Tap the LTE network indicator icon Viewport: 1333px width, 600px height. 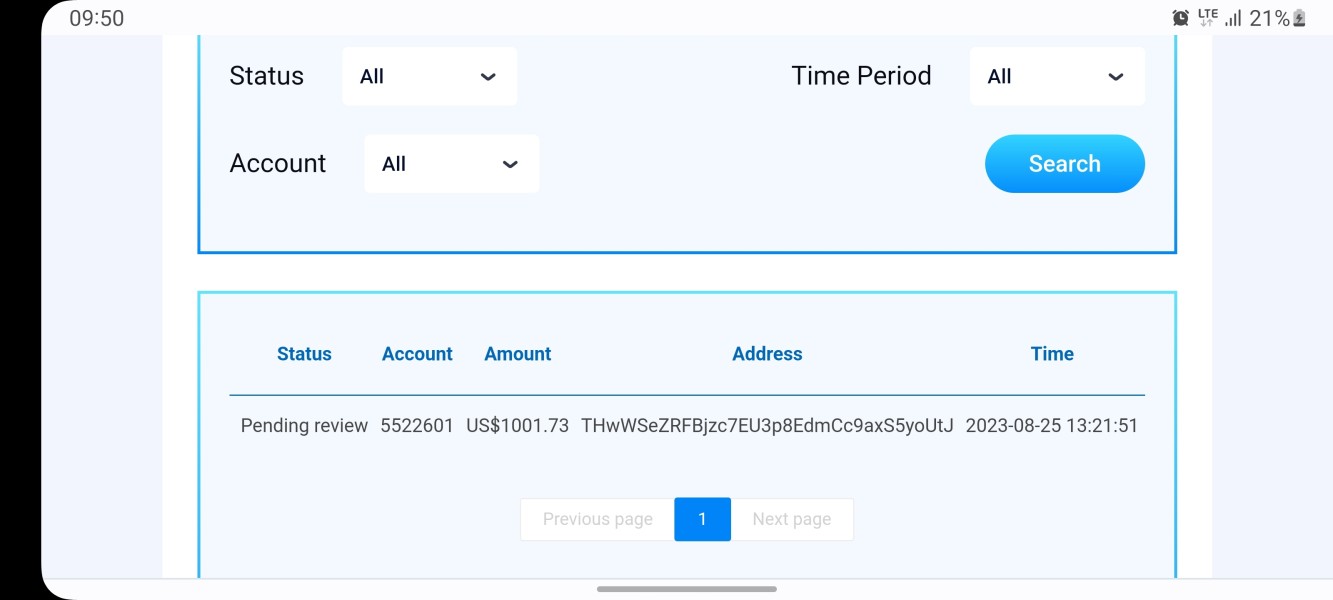[1208, 17]
